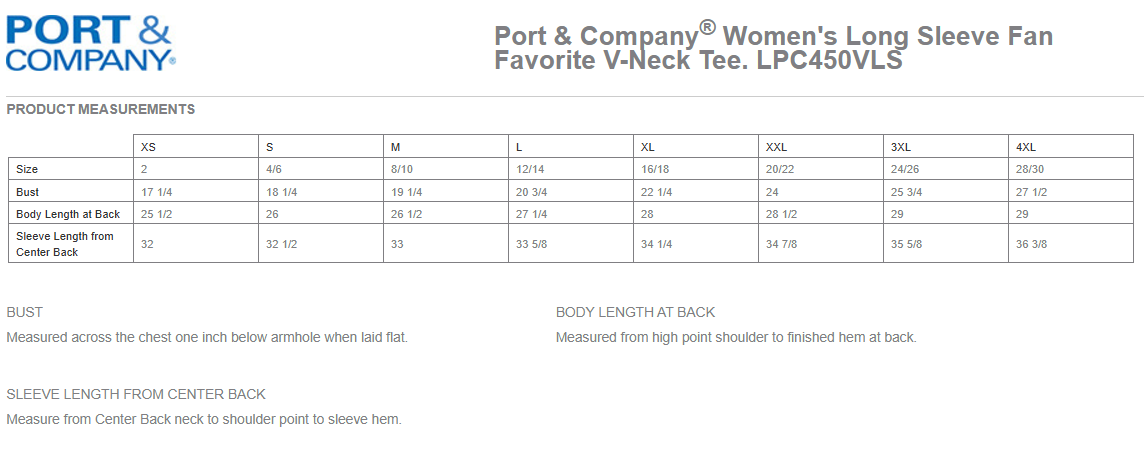This screenshot has height=465, width=1146.
Task: Click the product title with style LPC450VLS
Action: click(773, 48)
